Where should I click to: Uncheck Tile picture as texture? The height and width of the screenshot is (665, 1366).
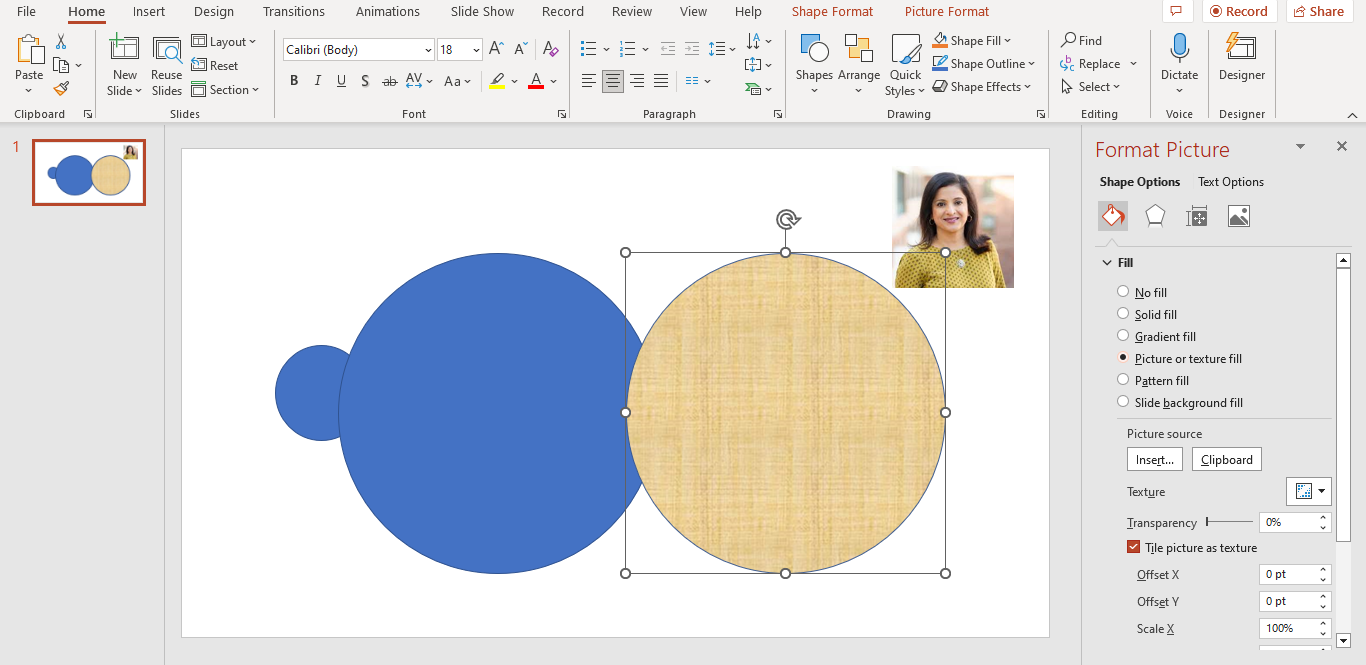point(1133,547)
